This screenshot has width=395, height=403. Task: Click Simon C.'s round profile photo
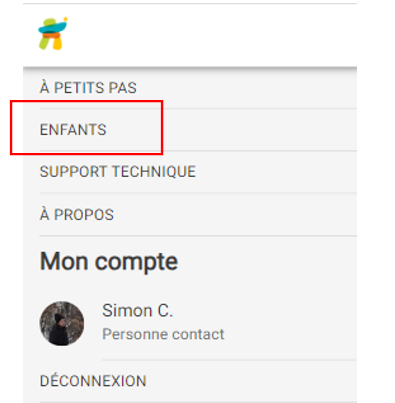(62, 323)
